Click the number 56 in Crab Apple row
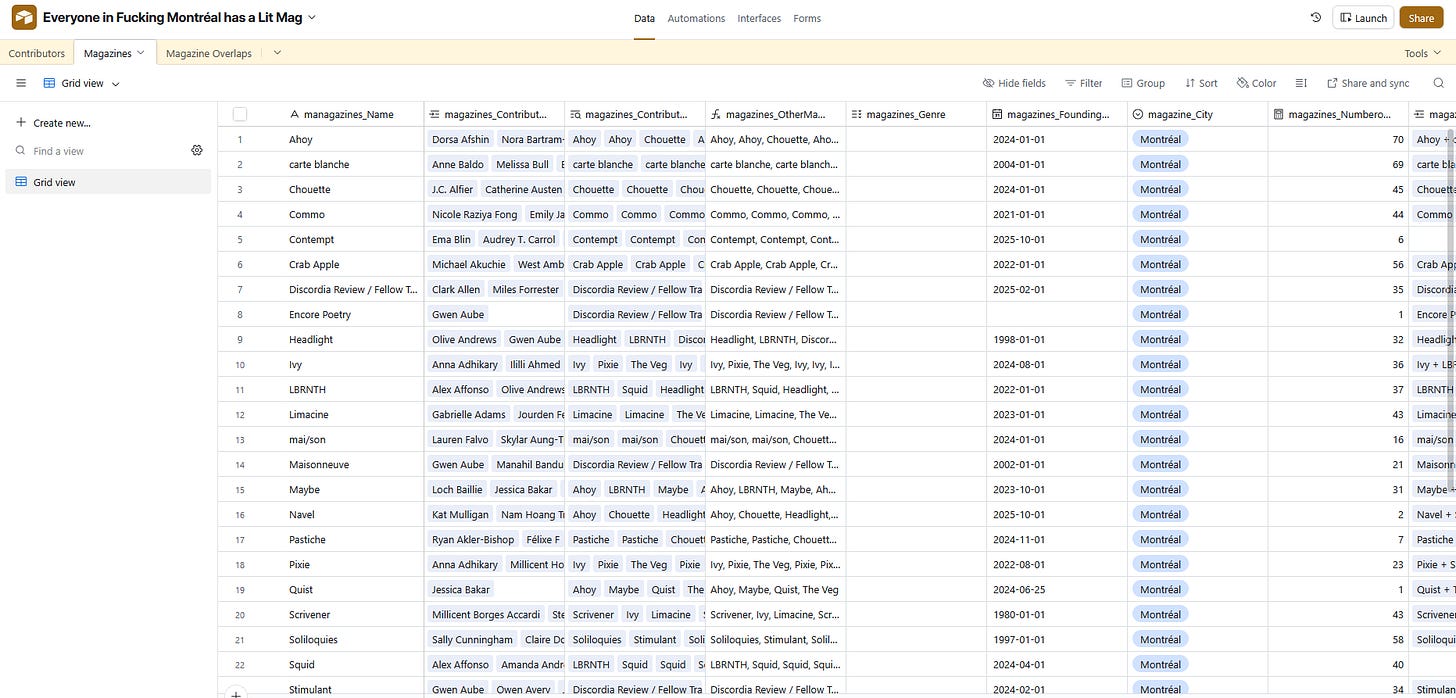This screenshot has width=1456, height=698. pyautogui.click(x=1398, y=264)
